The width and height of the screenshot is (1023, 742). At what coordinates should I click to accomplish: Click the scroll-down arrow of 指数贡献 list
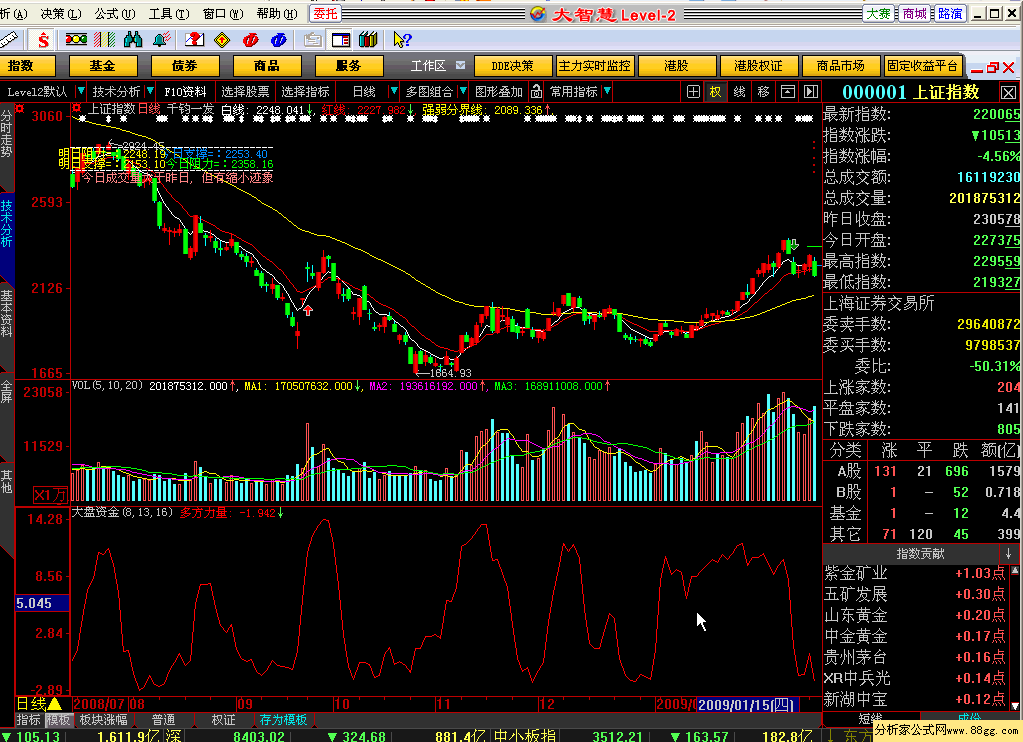[1015, 705]
